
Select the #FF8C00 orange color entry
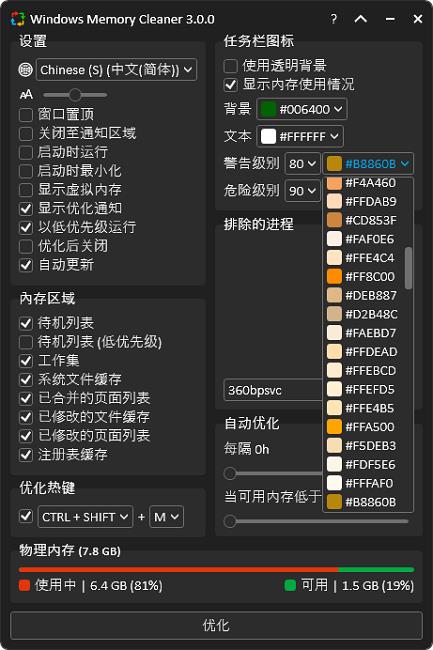(x=363, y=276)
